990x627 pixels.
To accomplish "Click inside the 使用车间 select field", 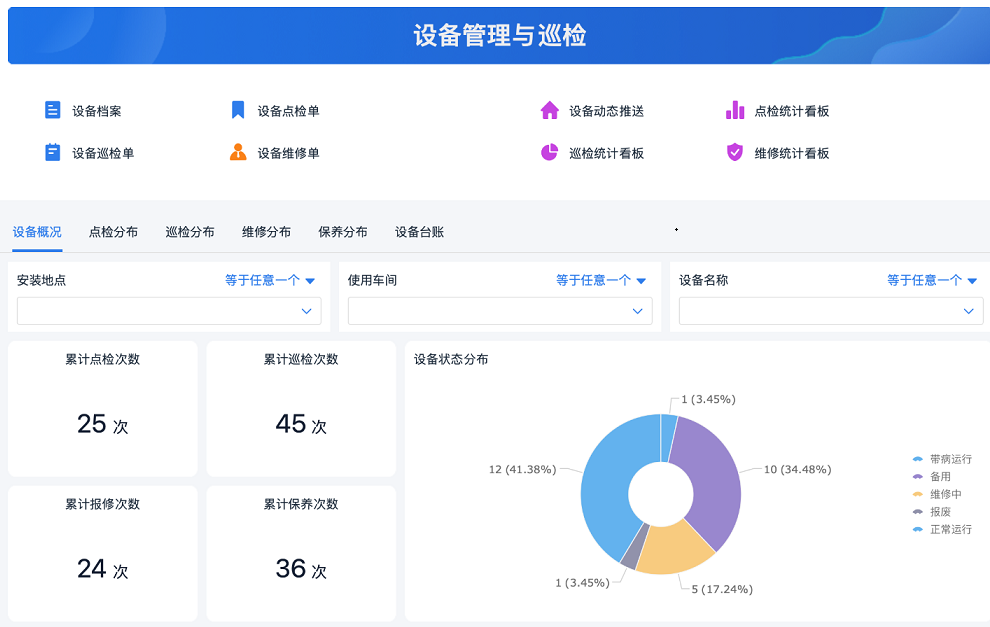I will click(x=500, y=311).
